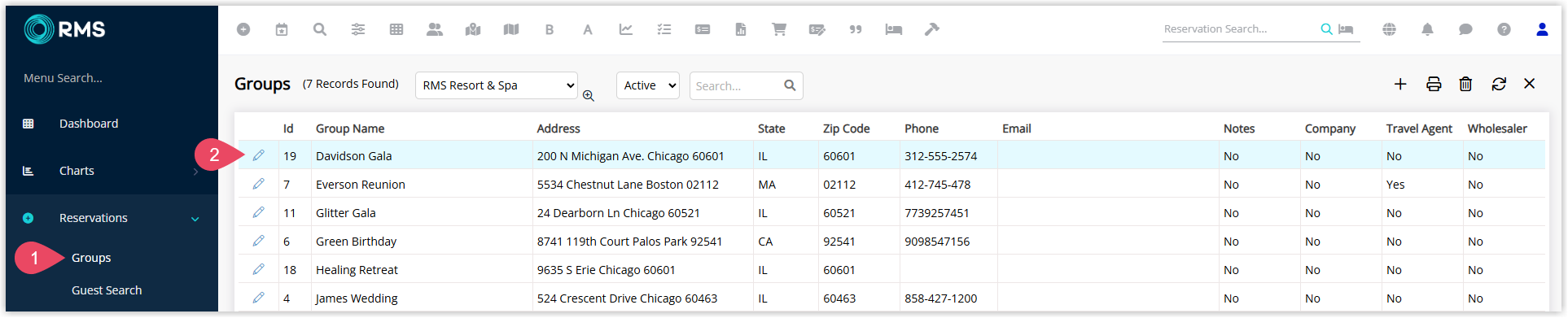
Task: Click the bed toolbar icon
Action: 894,29
